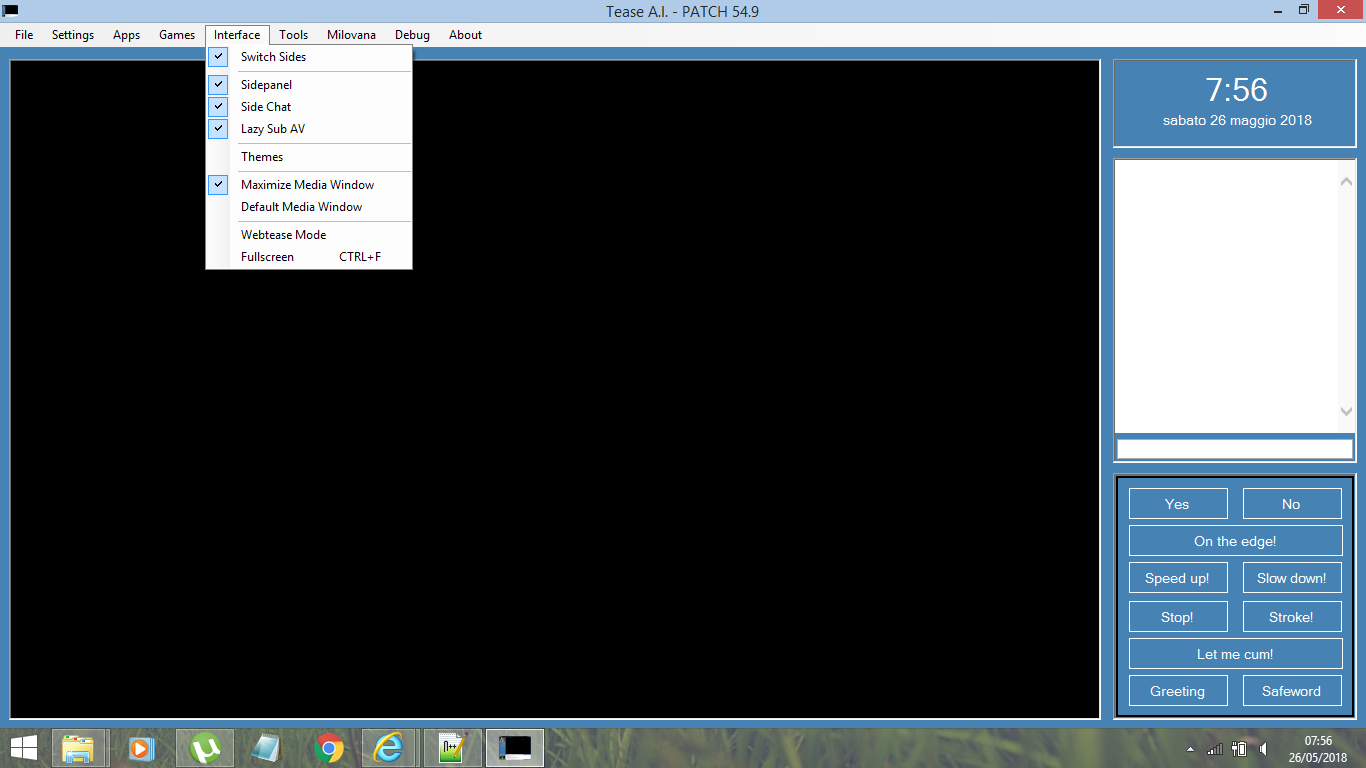
Task: Click the On the edge! button
Action: 1235,541
